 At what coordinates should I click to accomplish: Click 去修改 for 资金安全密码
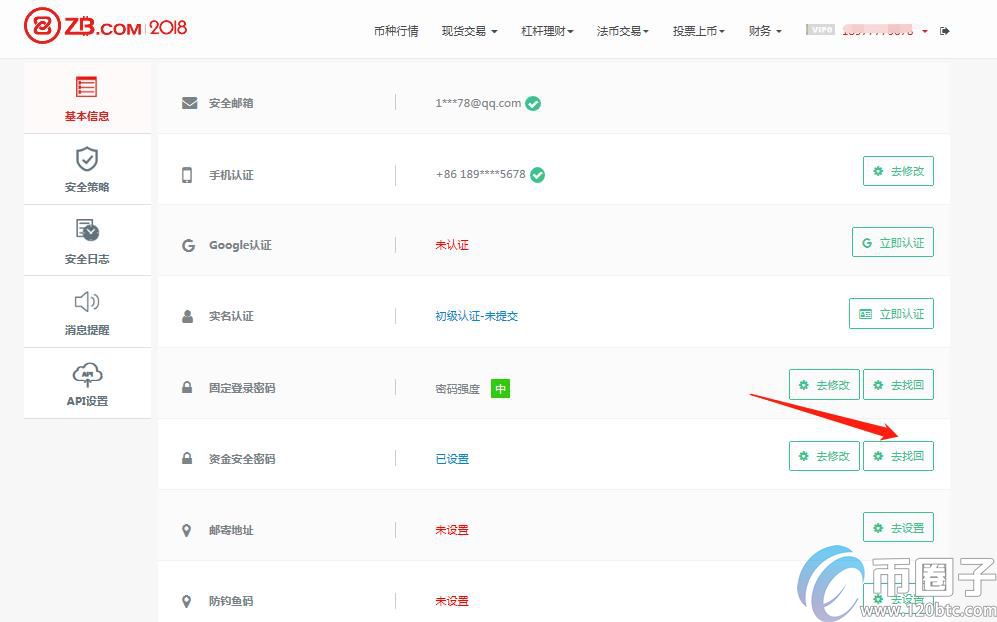click(x=824, y=456)
